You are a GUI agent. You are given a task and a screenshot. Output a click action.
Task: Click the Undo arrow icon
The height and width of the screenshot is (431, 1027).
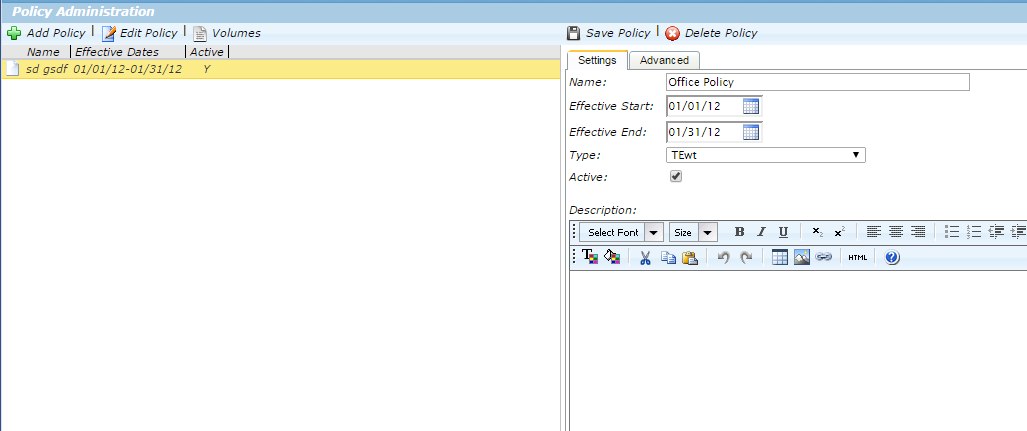point(723,258)
